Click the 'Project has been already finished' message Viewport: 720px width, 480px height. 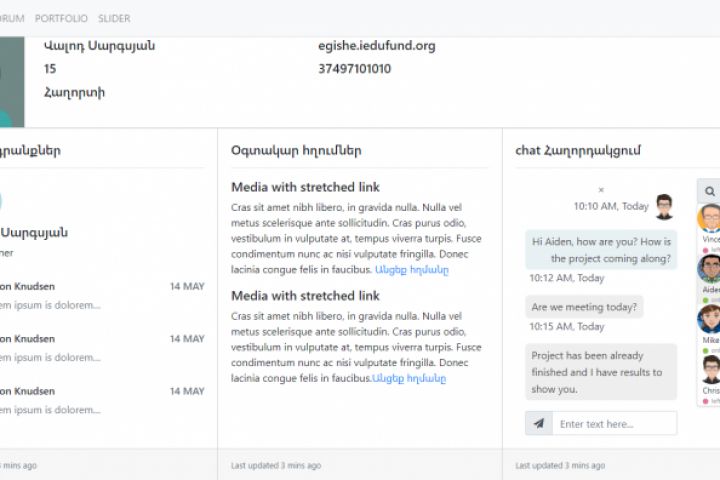point(600,372)
